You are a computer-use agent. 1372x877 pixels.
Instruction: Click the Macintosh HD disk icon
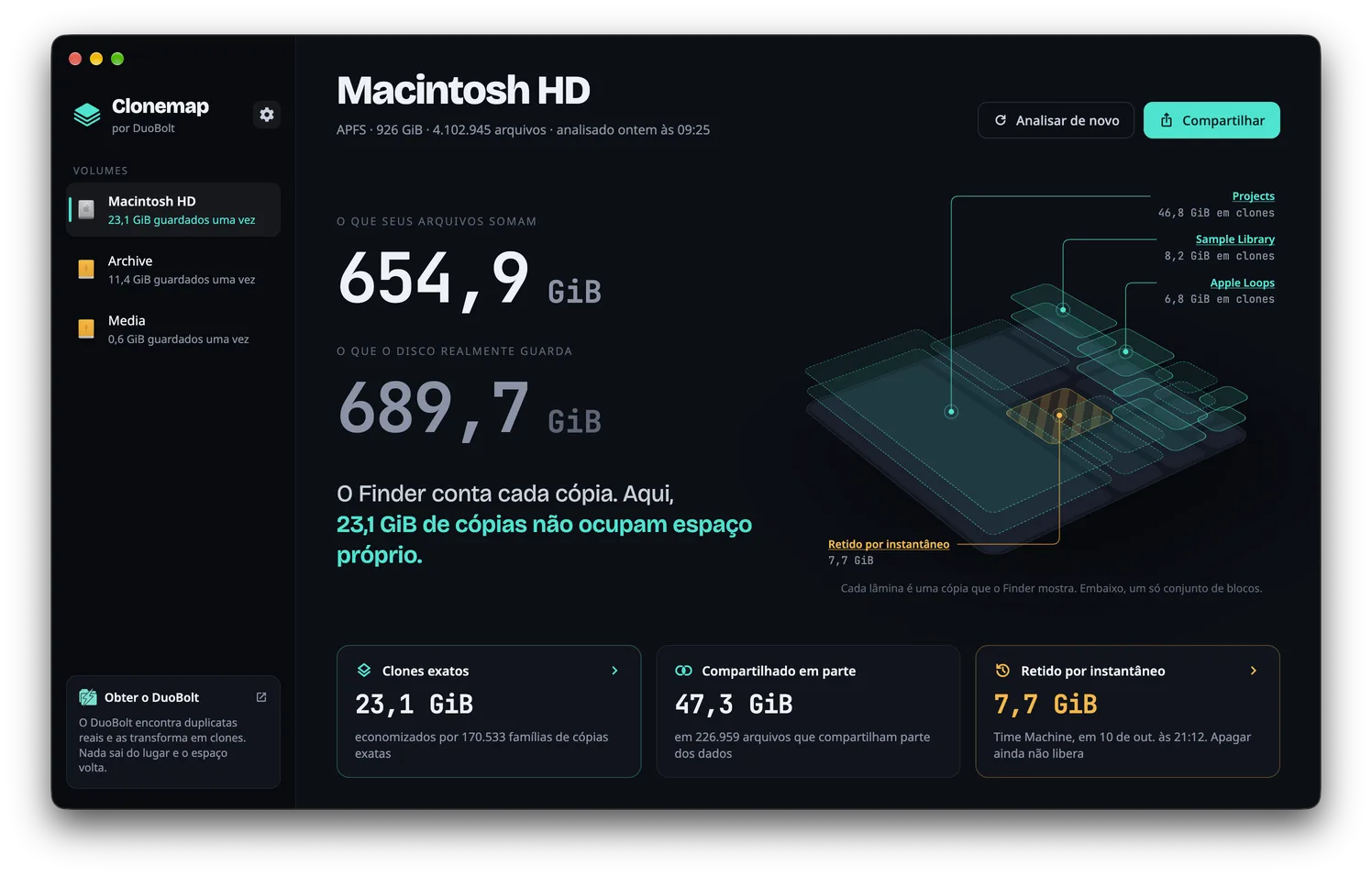coord(86,210)
